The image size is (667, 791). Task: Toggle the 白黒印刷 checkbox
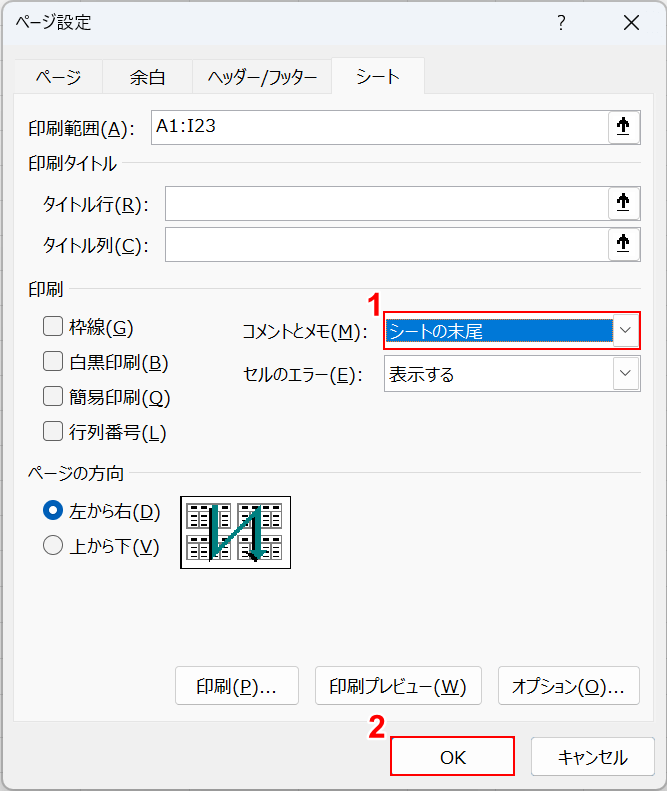(x=53, y=362)
